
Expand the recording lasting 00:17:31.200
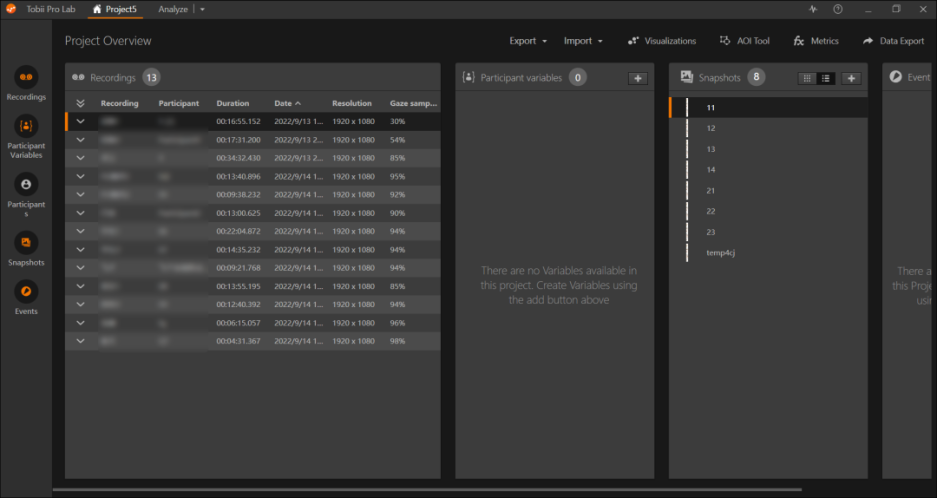(x=80, y=140)
